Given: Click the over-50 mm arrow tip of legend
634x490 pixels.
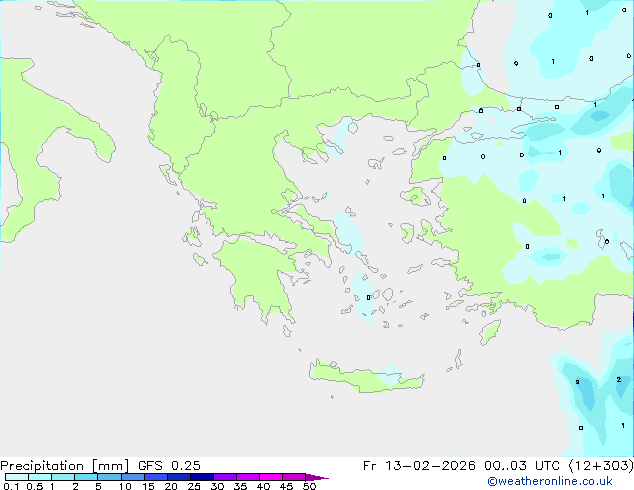Looking at the screenshot, I should (319, 478).
